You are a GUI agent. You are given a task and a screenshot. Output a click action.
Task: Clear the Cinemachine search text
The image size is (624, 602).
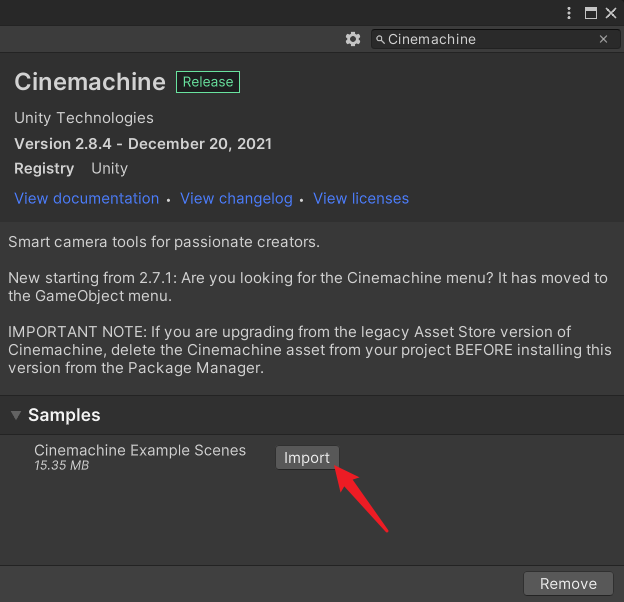603,39
